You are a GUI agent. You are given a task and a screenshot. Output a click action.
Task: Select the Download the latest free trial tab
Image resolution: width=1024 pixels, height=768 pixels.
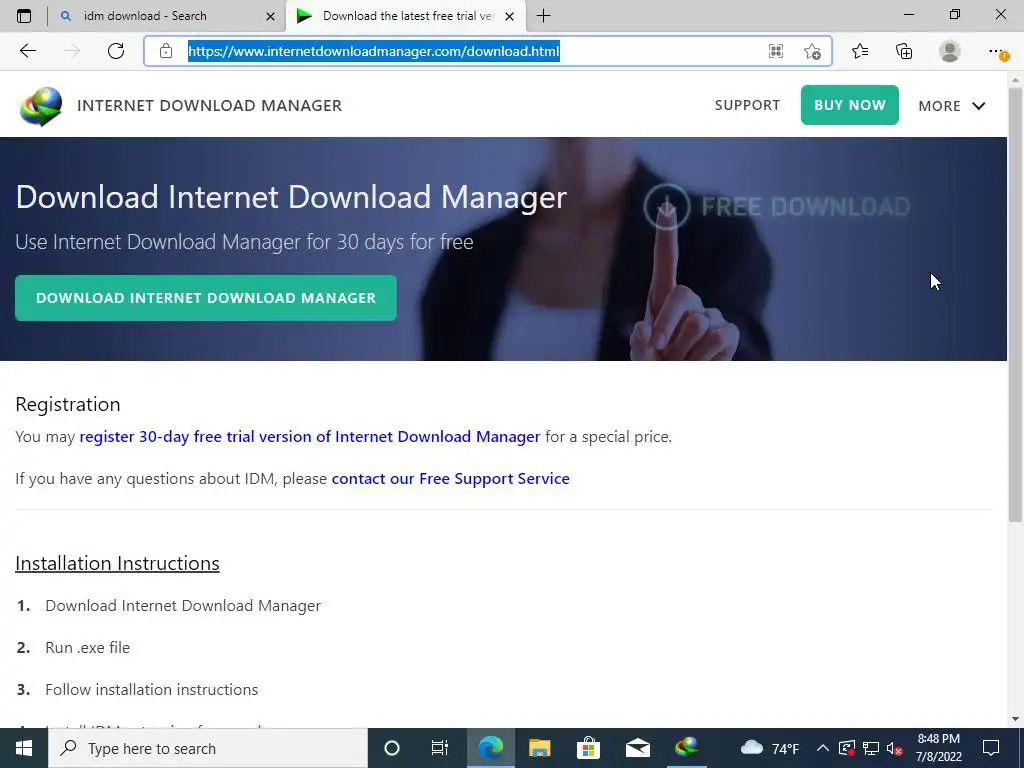point(405,16)
